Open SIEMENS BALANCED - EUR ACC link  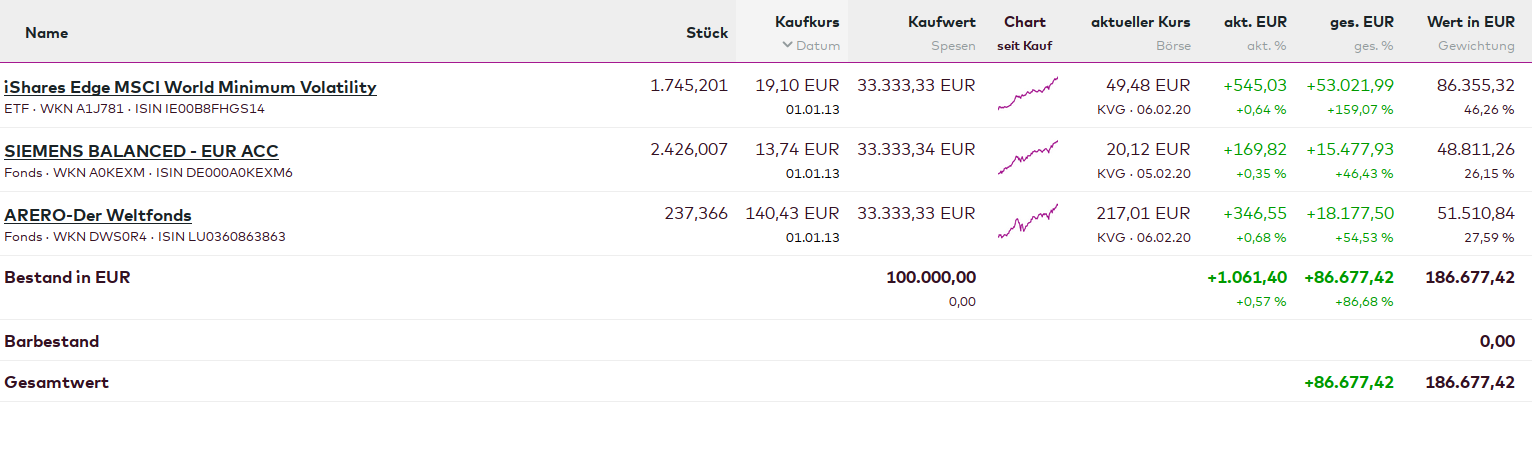(141, 152)
